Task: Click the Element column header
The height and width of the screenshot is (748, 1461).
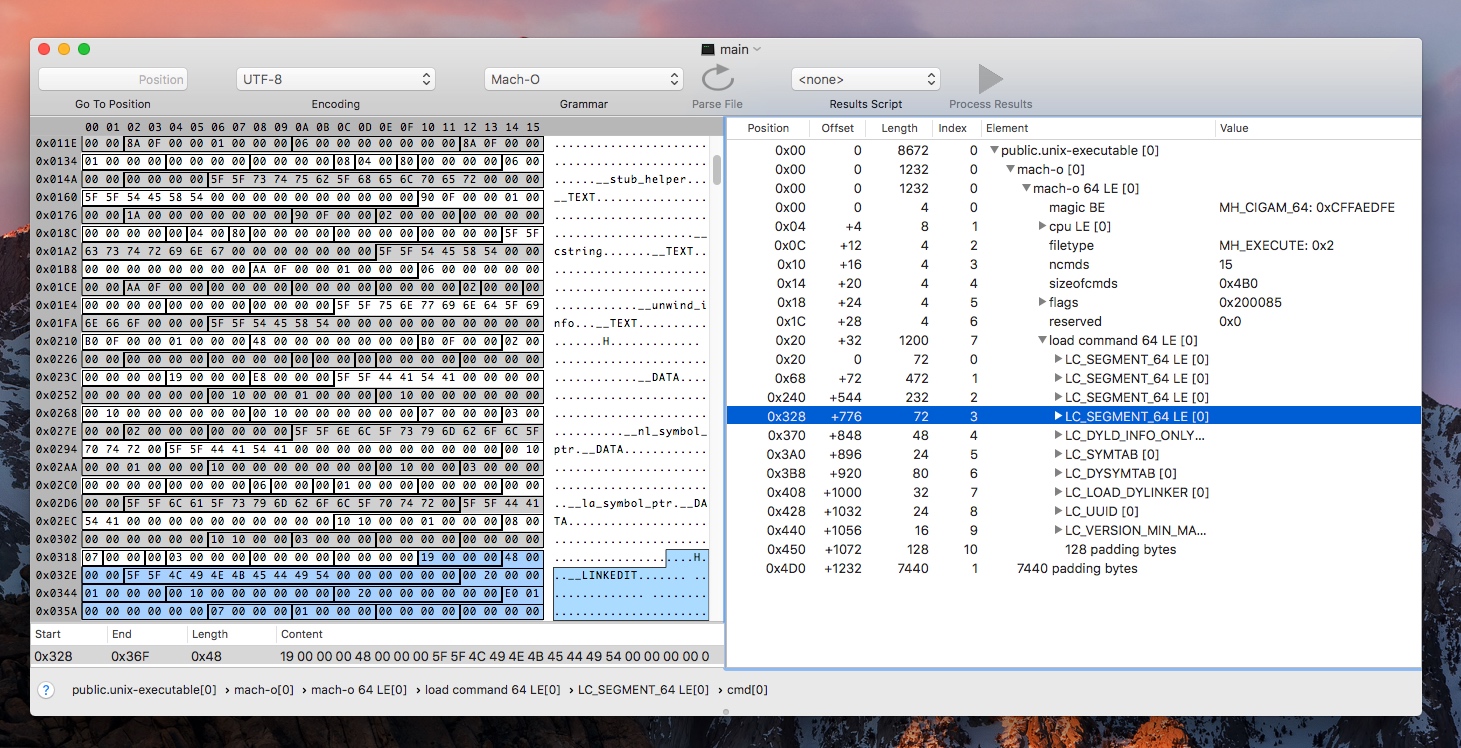Action: click(x=1006, y=128)
